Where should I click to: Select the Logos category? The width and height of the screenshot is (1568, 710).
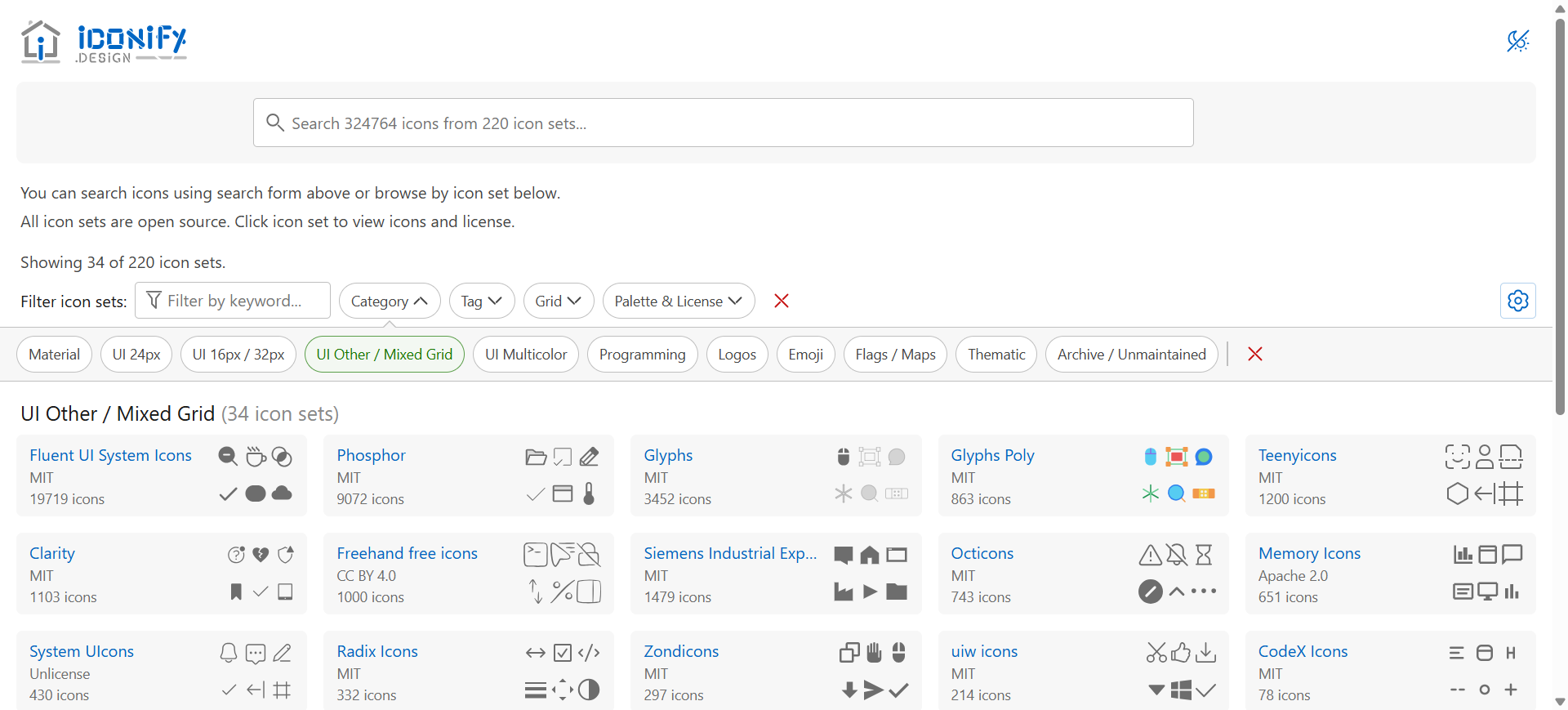(x=737, y=354)
